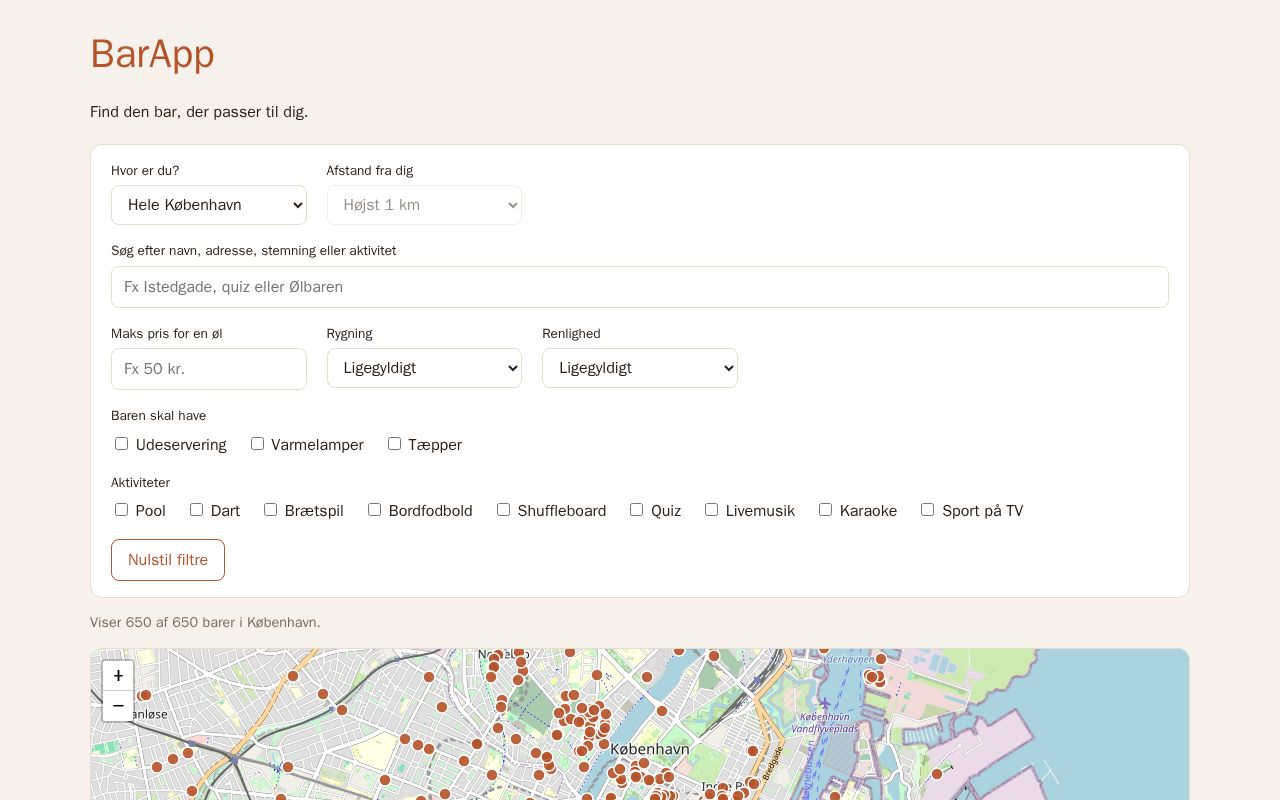The height and width of the screenshot is (800, 1280).
Task: Click the 'Find den bar, der passer til dig.' tagline
Action: pyautogui.click(x=199, y=112)
